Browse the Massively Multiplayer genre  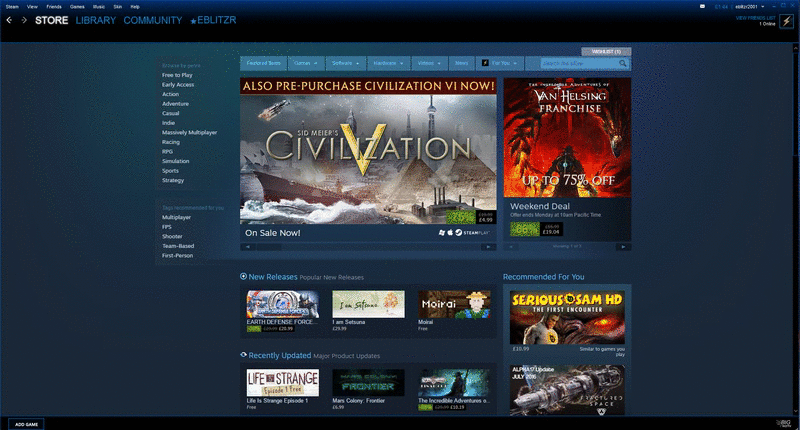click(189, 133)
